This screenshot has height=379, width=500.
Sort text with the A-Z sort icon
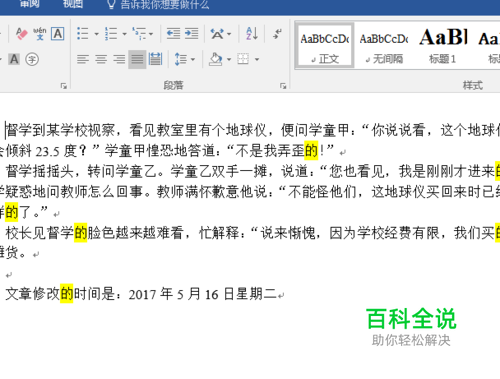click(252, 34)
